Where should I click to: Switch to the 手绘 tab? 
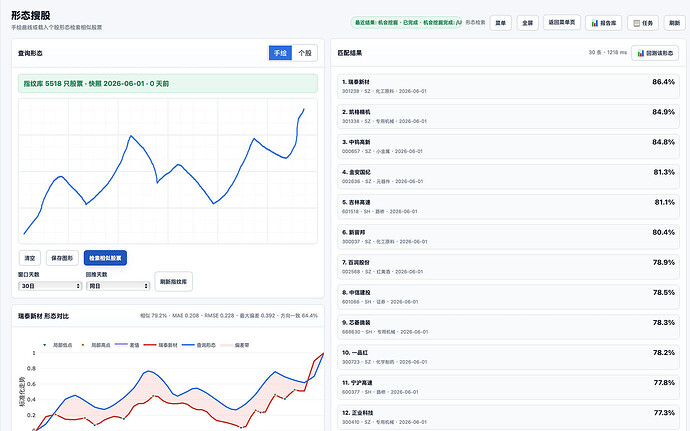(280, 53)
